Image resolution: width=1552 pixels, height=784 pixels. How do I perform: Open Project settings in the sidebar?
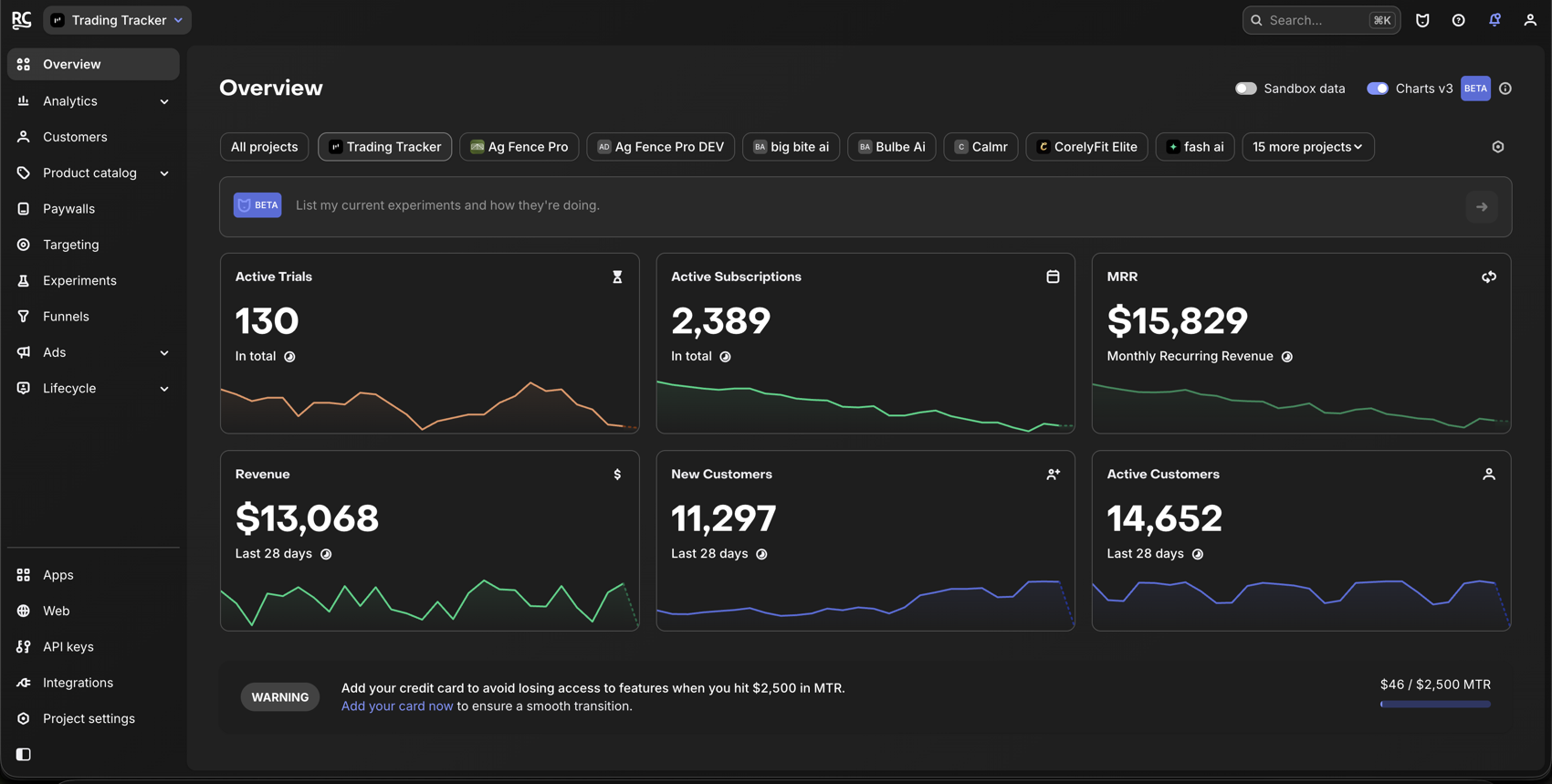pos(93,719)
